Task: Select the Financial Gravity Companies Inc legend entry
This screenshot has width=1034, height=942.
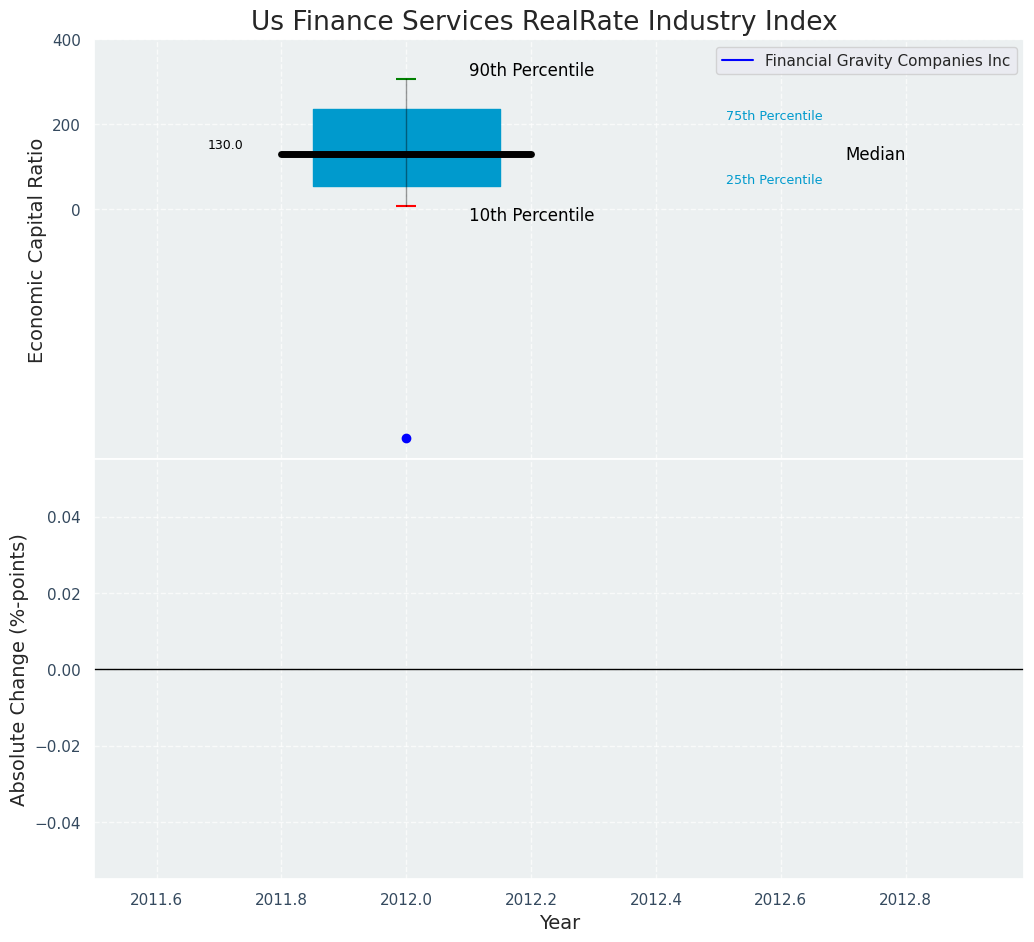Action: pos(886,61)
